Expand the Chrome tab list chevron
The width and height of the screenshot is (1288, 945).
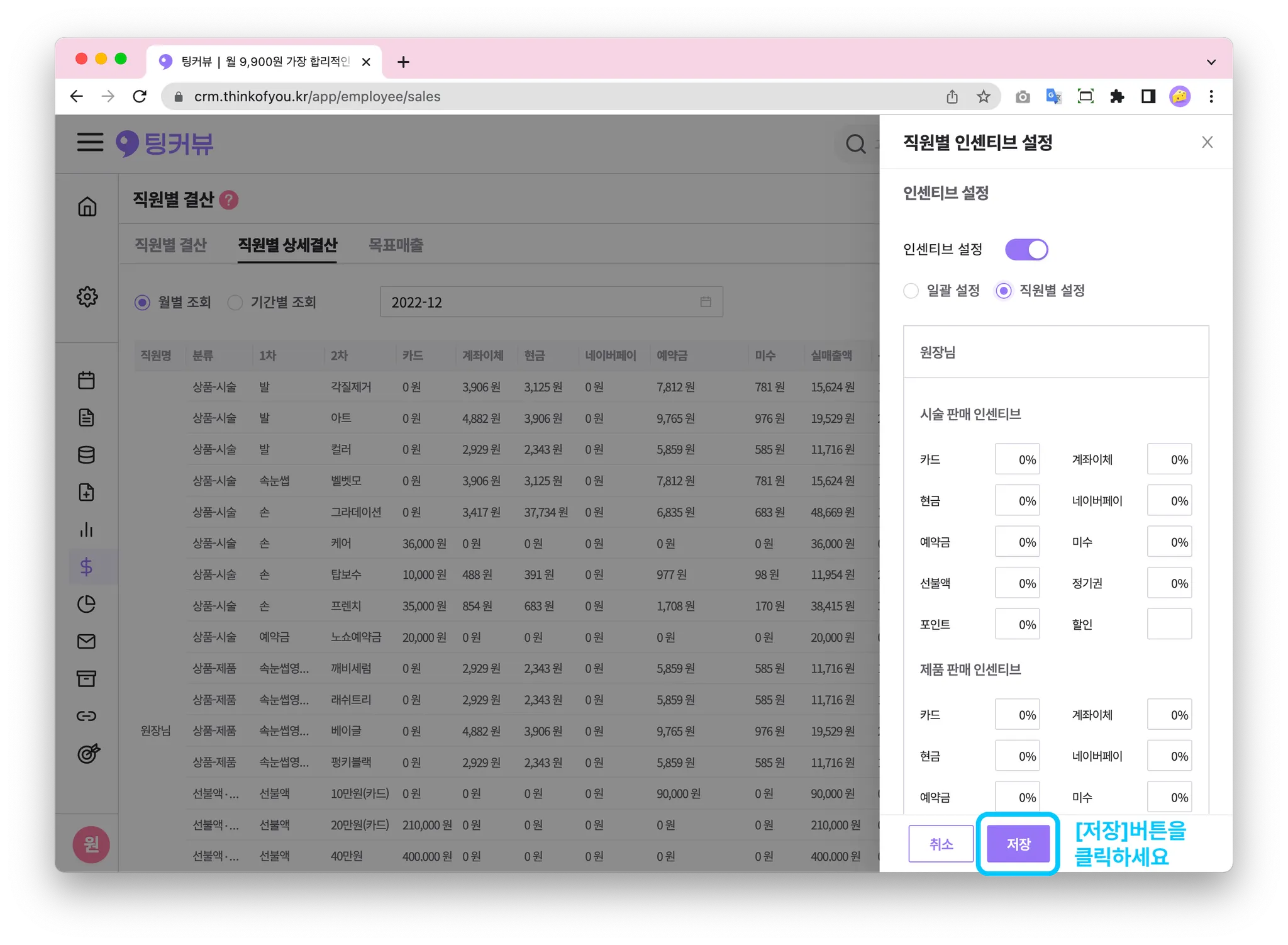[x=1211, y=62]
